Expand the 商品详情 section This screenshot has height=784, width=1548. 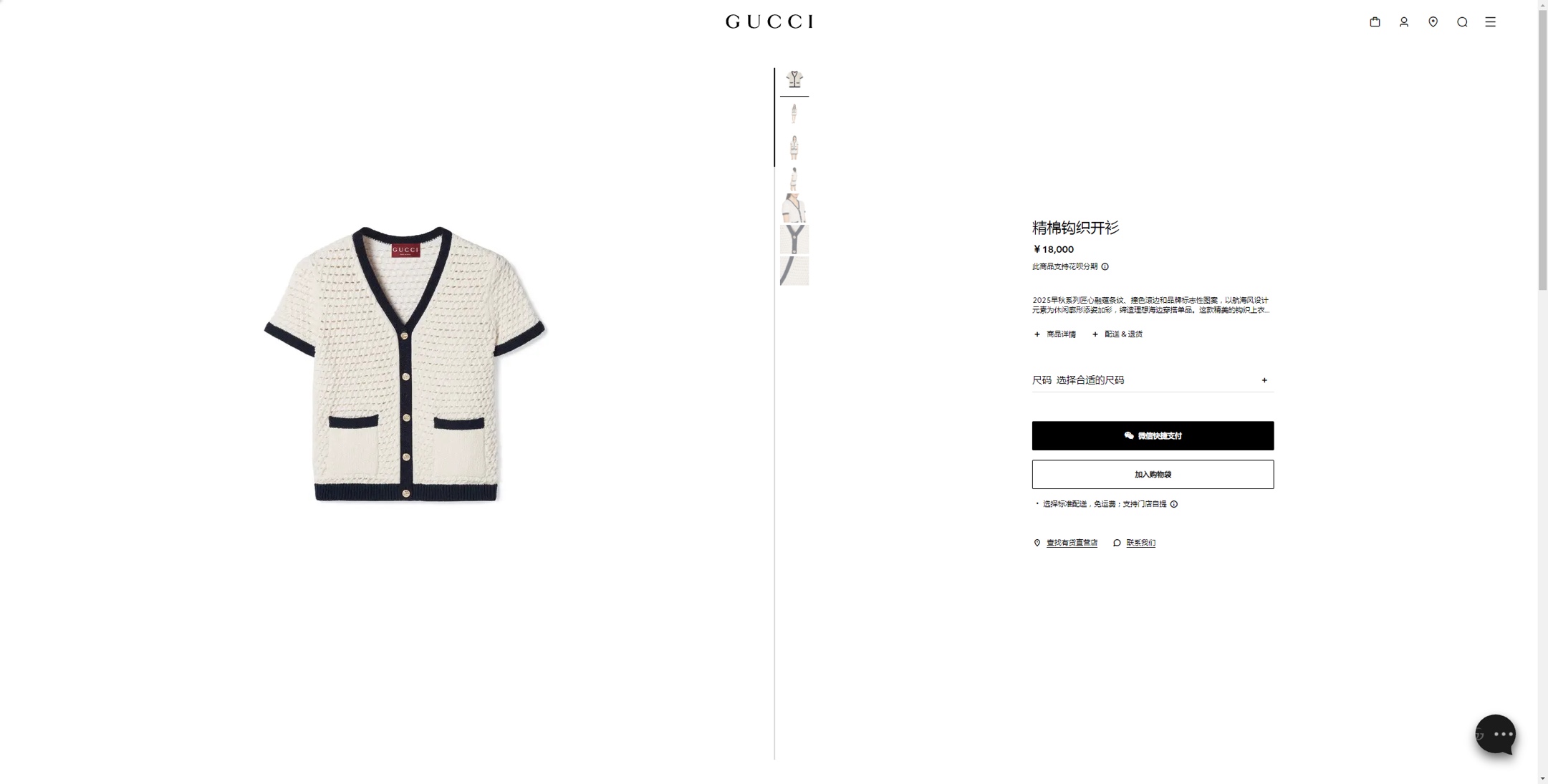pos(1054,334)
